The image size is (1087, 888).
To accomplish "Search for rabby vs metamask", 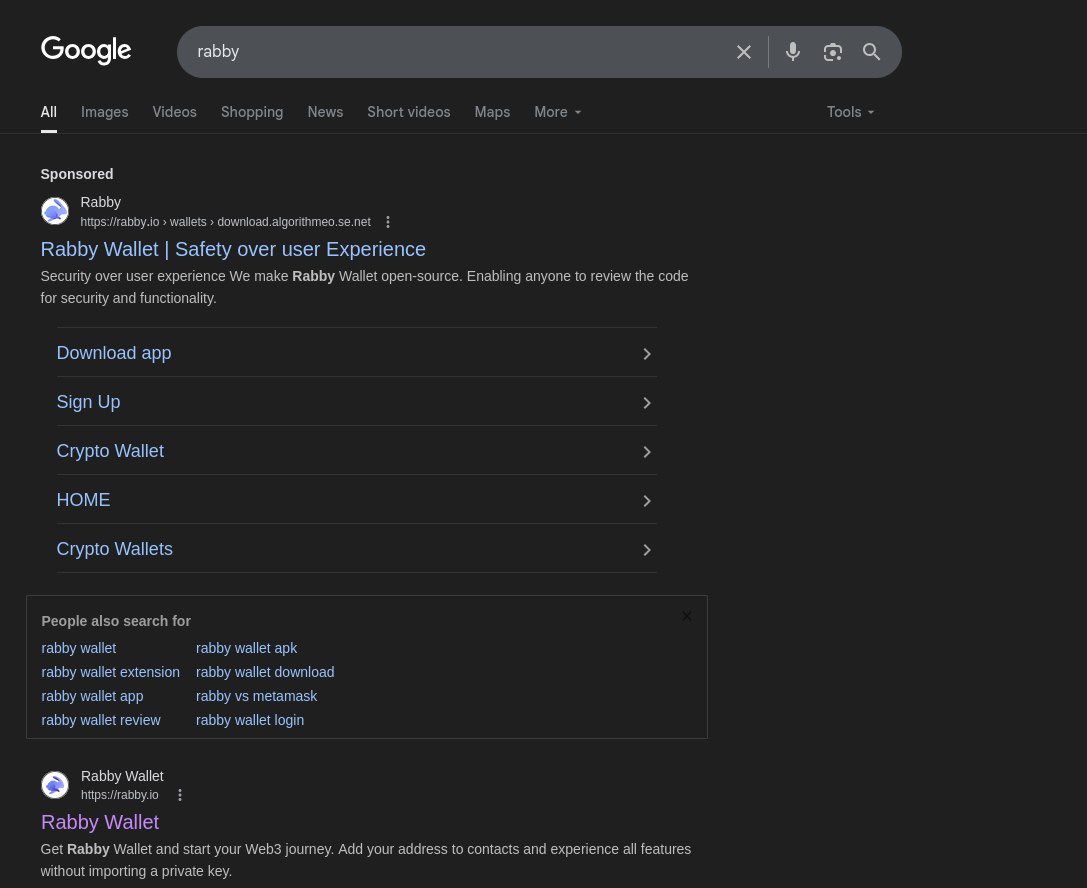I will coord(256,696).
